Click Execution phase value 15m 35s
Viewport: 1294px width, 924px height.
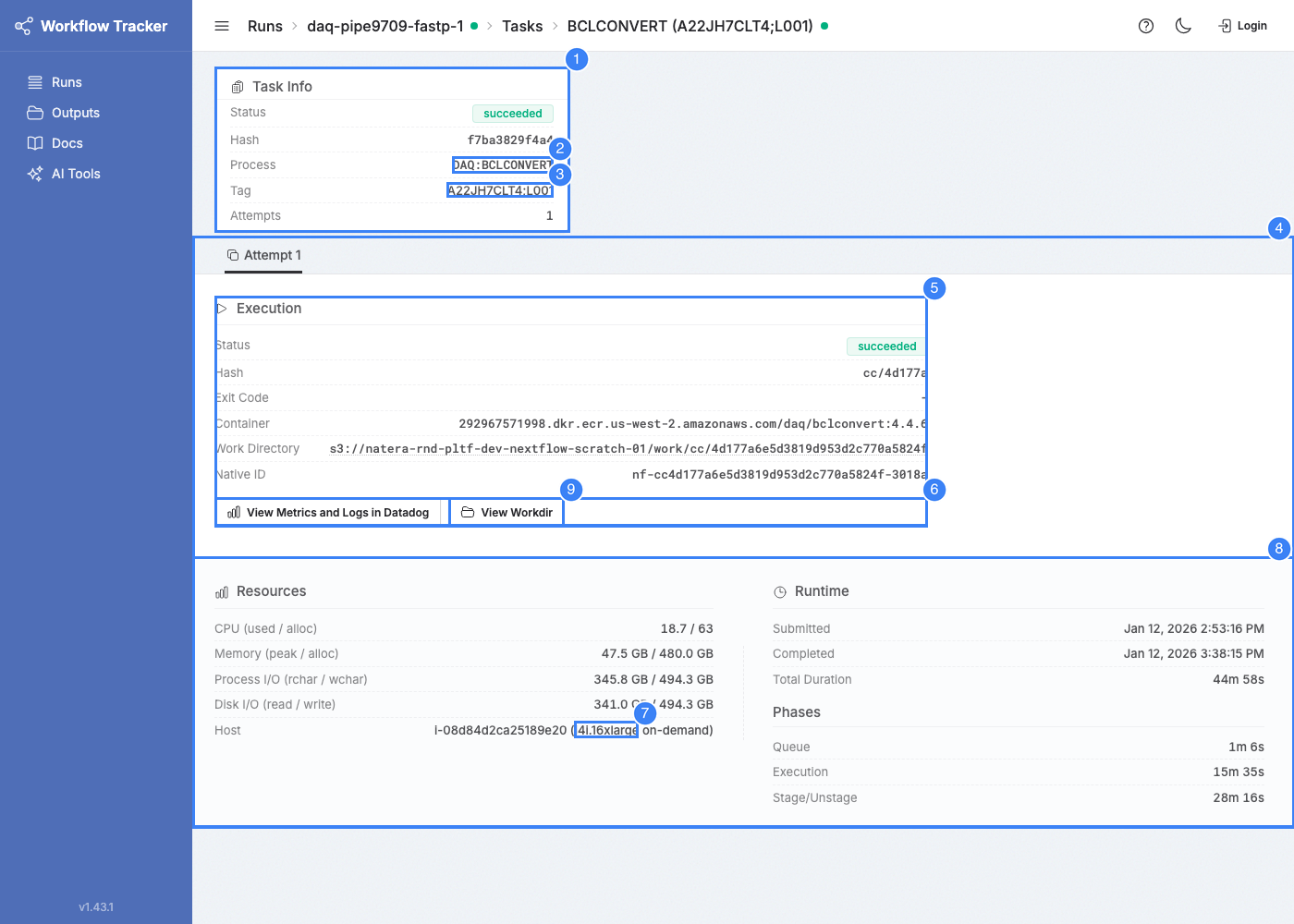tap(1239, 772)
